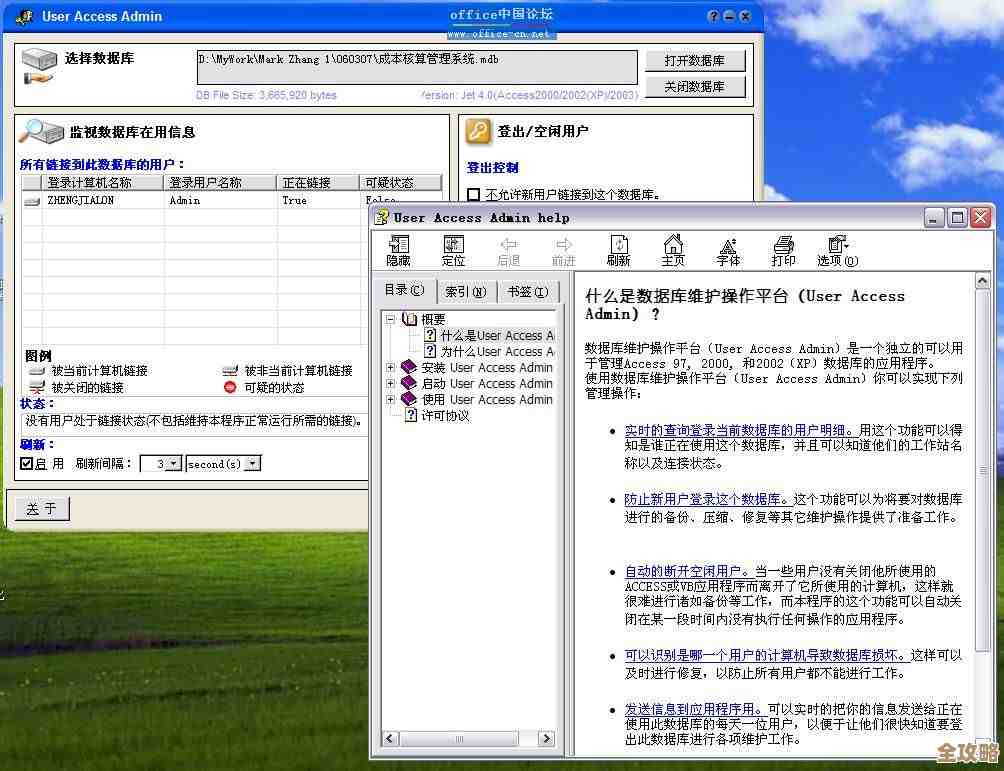This screenshot has height=771, width=1004.
Task: Switch to the 索引 tab in help
Action: [x=464, y=291]
